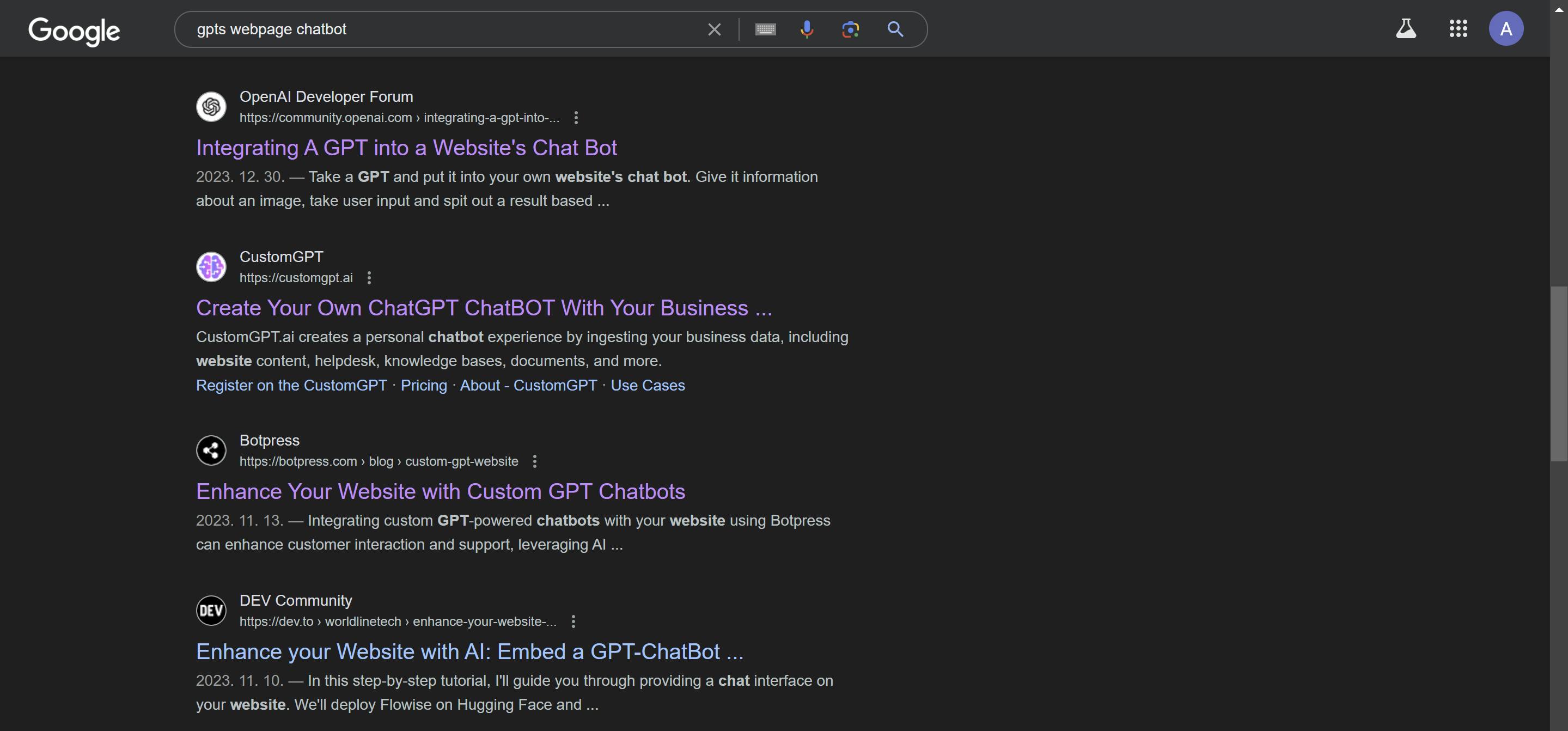
Task: Open Enhance Your Website with Custom GPT Chatbots
Action: click(x=440, y=492)
